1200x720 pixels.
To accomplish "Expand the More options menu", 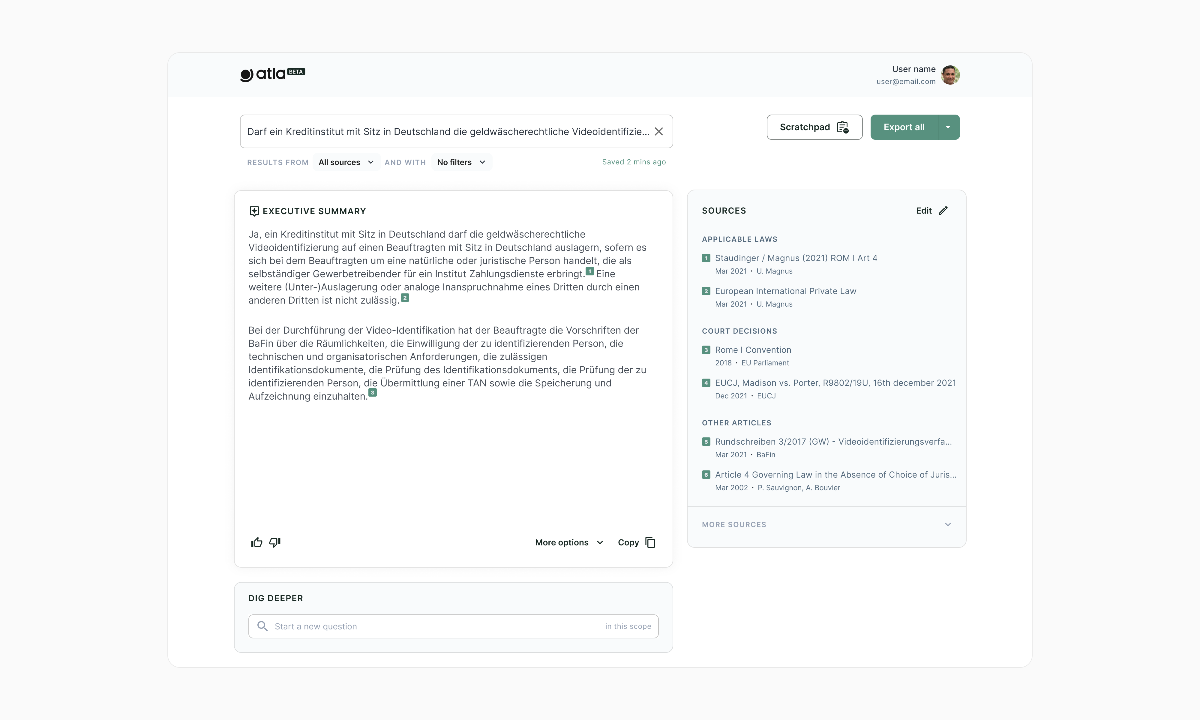I will click(x=569, y=542).
